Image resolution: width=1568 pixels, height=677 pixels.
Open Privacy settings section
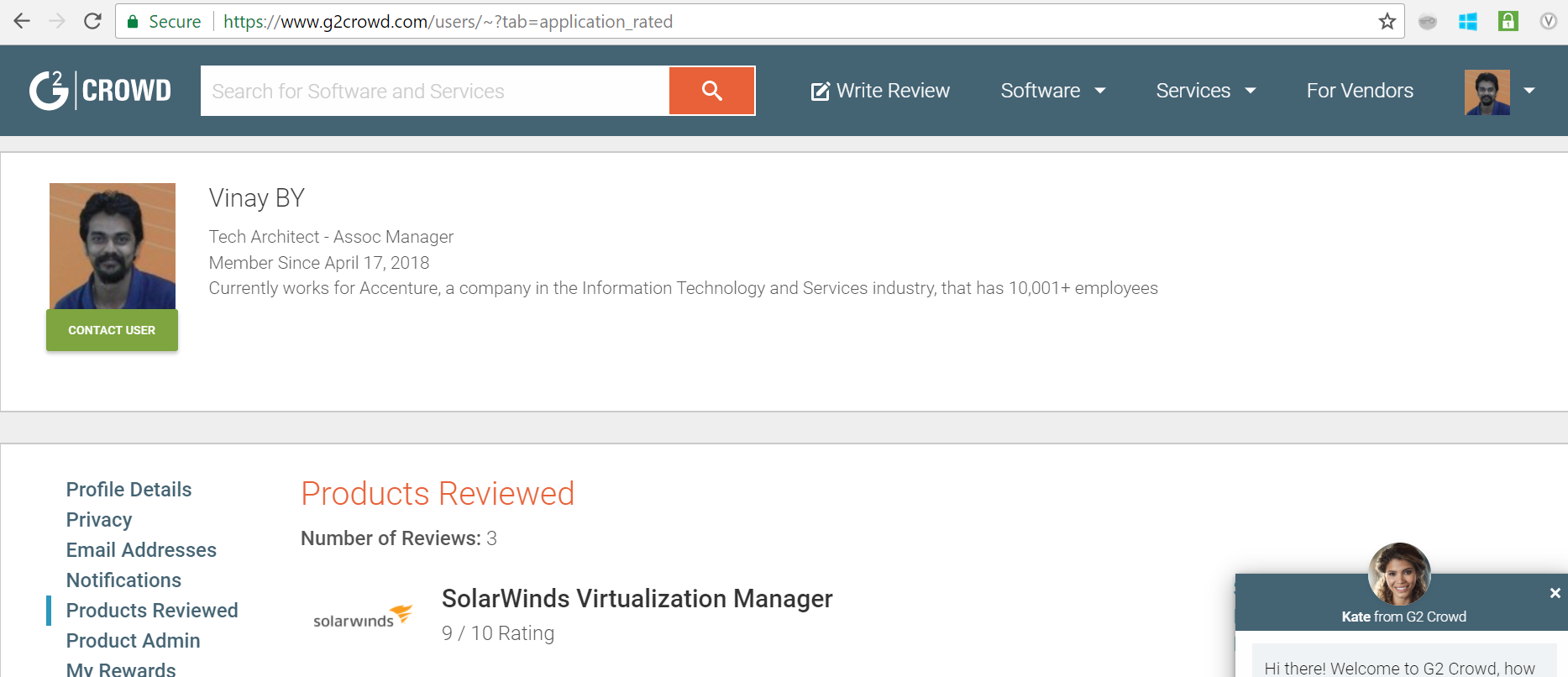tap(99, 520)
